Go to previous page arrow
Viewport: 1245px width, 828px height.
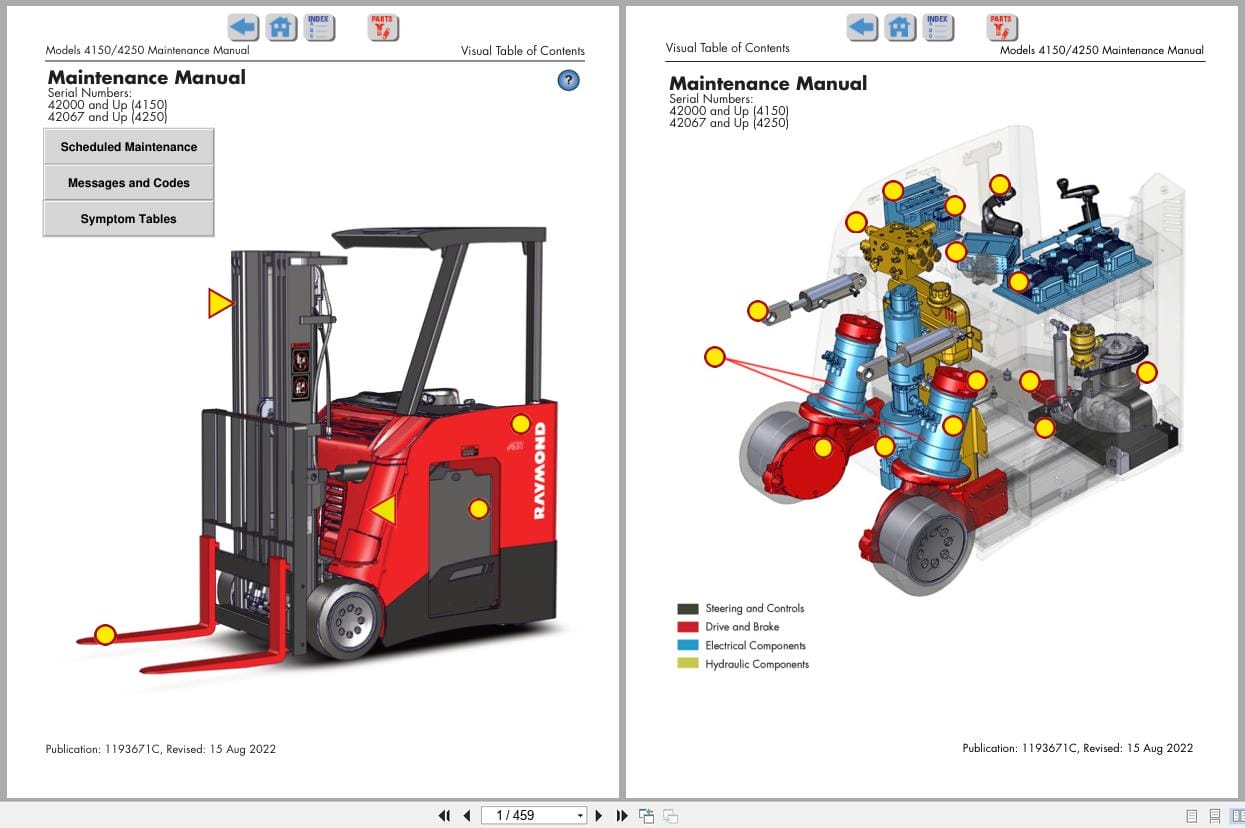(x=467, y=816)
